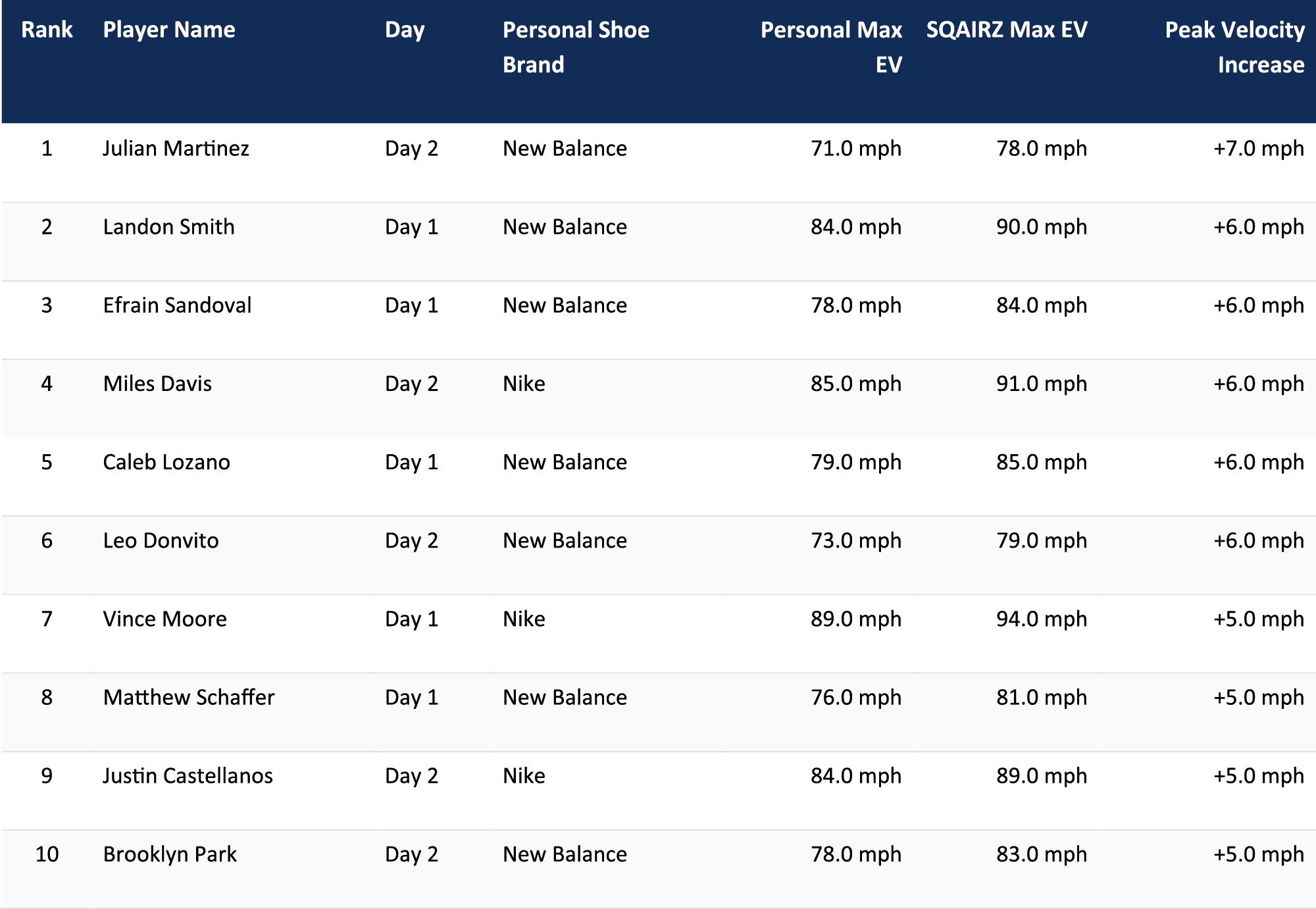This screenshot has height=909, width=1316.
Task: Select the Personal Max EV header
Action: pyautogui.click(x=831, y=47)
